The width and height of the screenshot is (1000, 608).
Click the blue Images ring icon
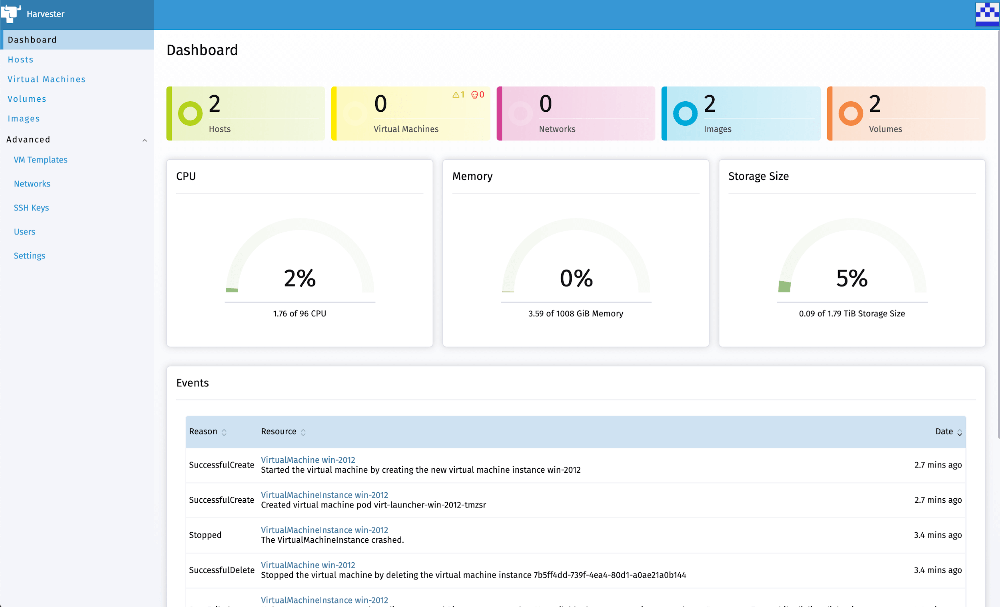click(685, 113)
